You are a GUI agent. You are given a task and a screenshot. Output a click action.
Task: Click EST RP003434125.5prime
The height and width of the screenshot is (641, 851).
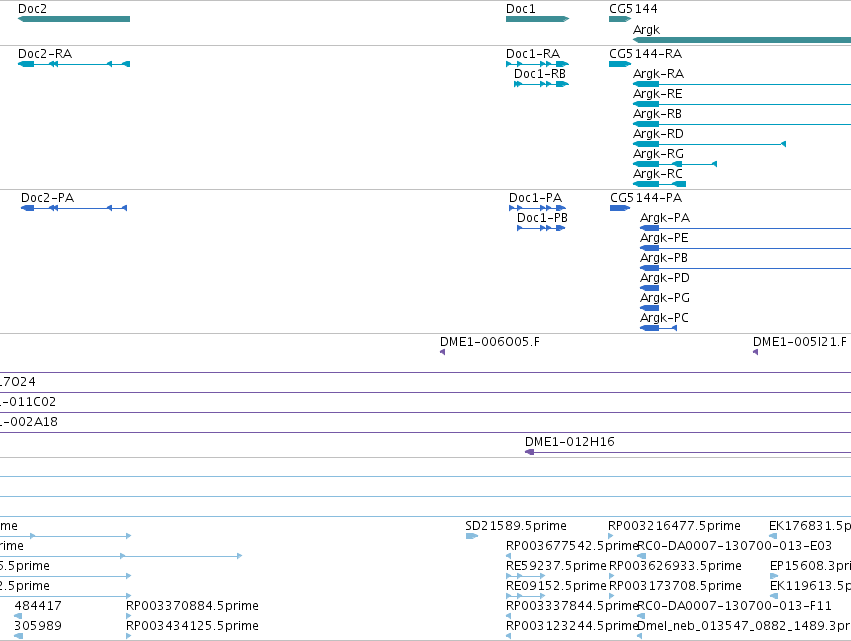129,636
